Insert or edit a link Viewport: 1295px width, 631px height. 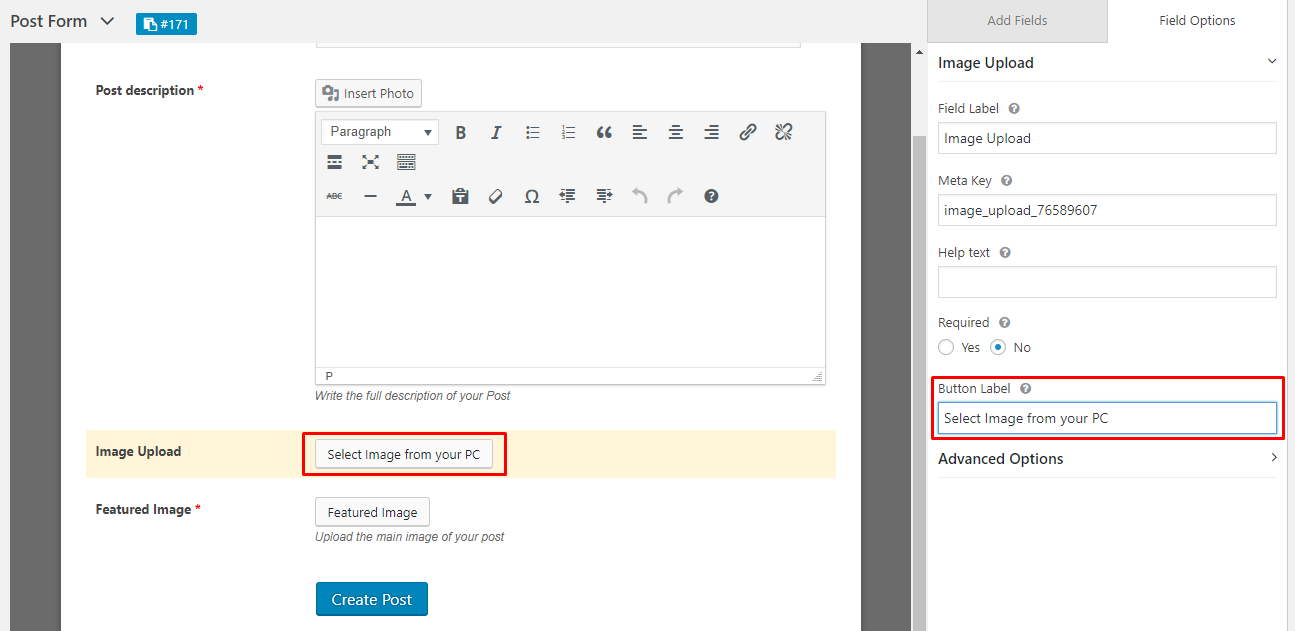tap(748, 132)
